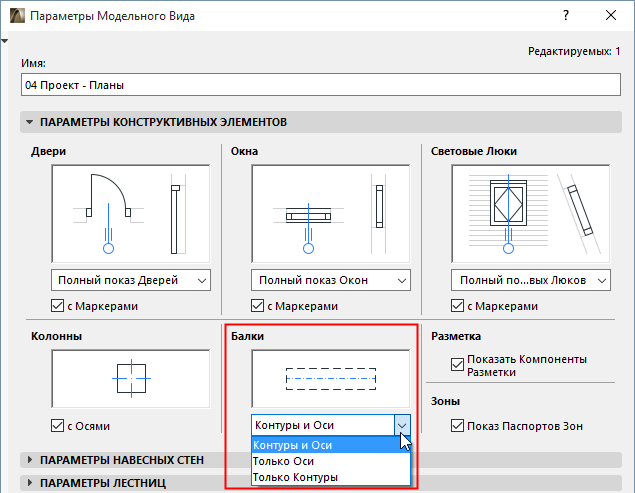Click the Имя input field
The width and height of the screenshot is (635, 493).
321,85
